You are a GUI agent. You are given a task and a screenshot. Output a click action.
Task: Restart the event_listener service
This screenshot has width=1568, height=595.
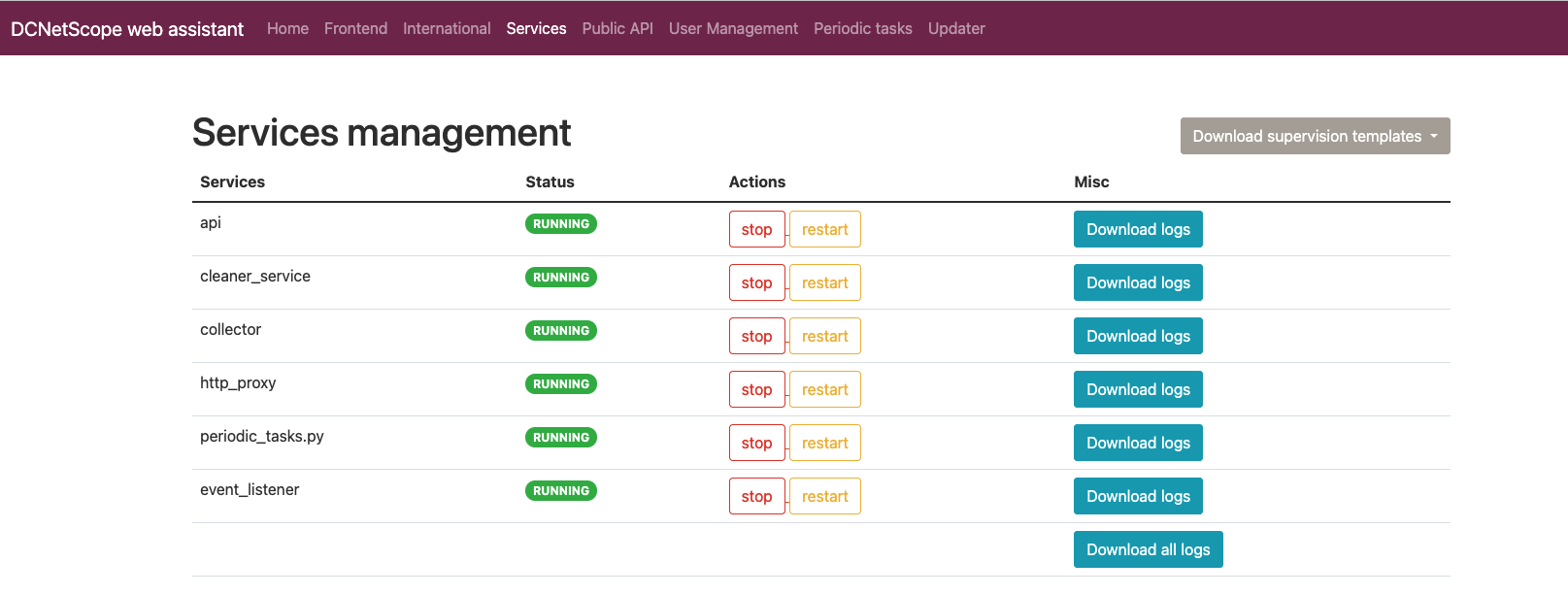click(x=825, y=496)
